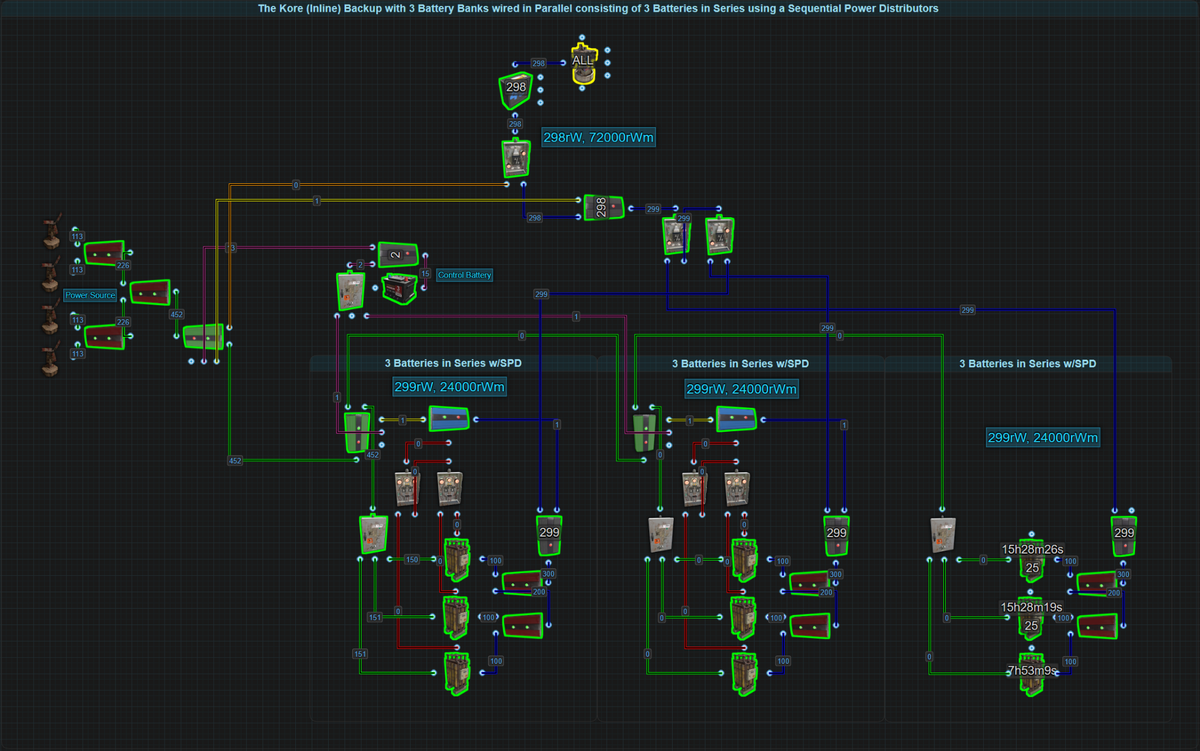Image resolution: width=1200 pixels, height=751 pixels.
Task: Select the lowest battery in the left-hand bank
Action: coord(455,675)
